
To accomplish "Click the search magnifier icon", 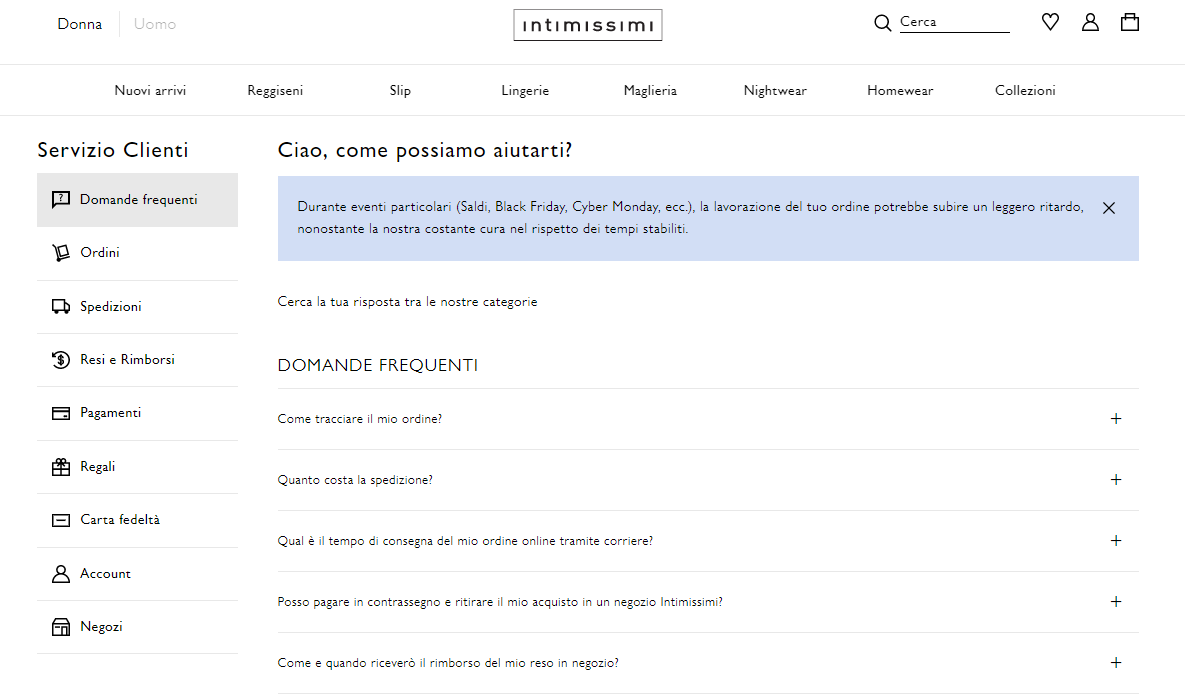I will coord(882,22).
